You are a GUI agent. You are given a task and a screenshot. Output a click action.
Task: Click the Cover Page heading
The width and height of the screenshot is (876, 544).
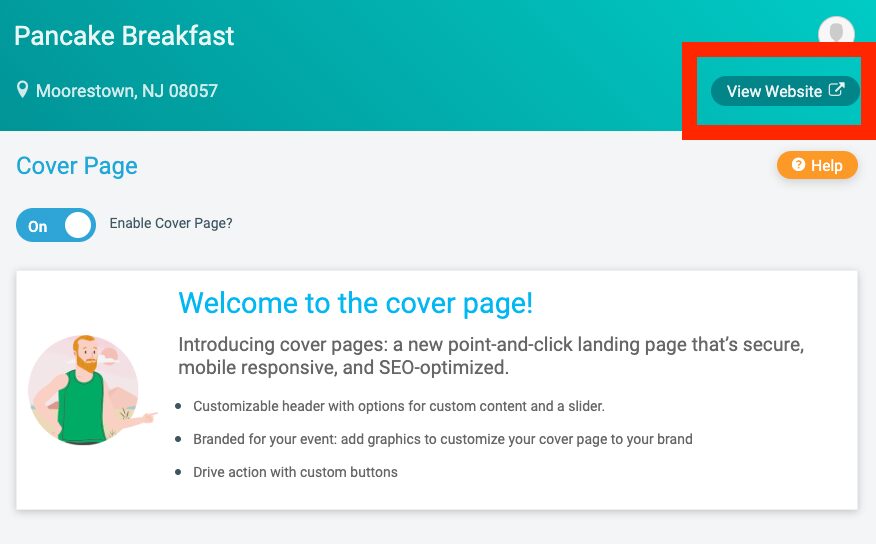[77, 166]
